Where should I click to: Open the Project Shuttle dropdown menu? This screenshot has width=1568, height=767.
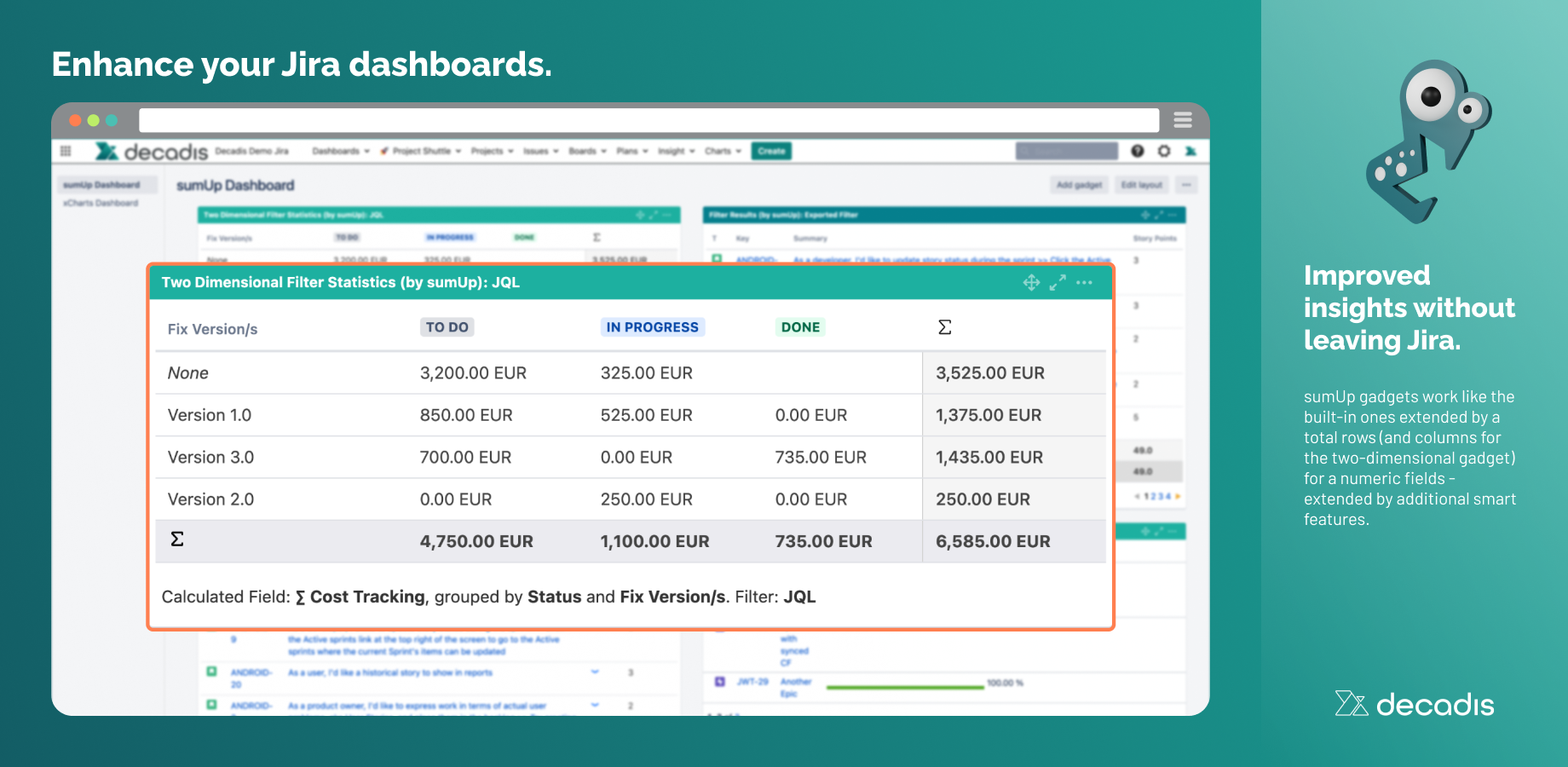tap(421, 151)
